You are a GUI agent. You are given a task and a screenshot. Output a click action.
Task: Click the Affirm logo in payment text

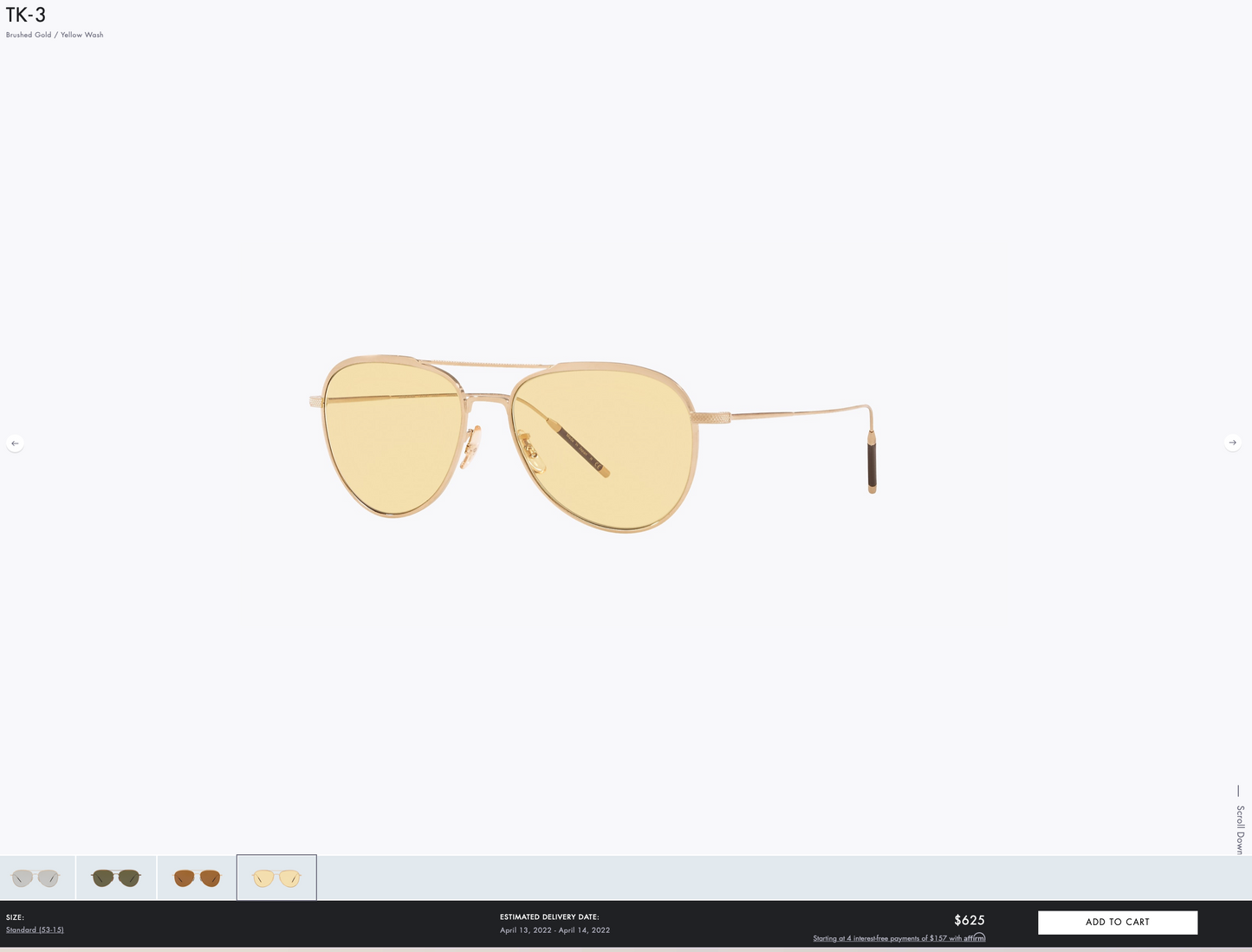point(975,937)
